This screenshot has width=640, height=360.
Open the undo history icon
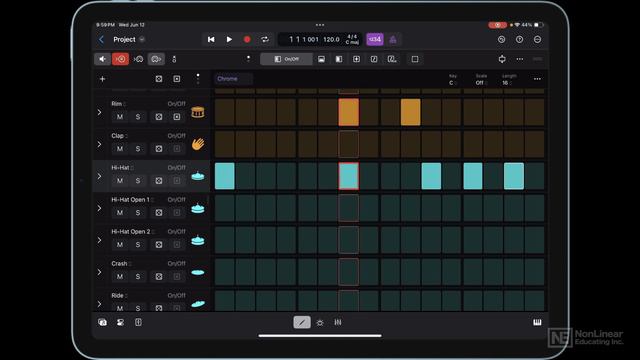point(501,40)
